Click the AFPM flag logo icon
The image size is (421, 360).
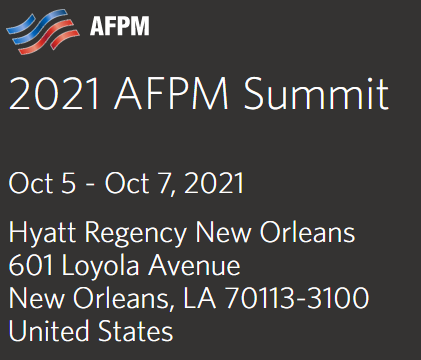pyautogui.click(x=43, y=32)
